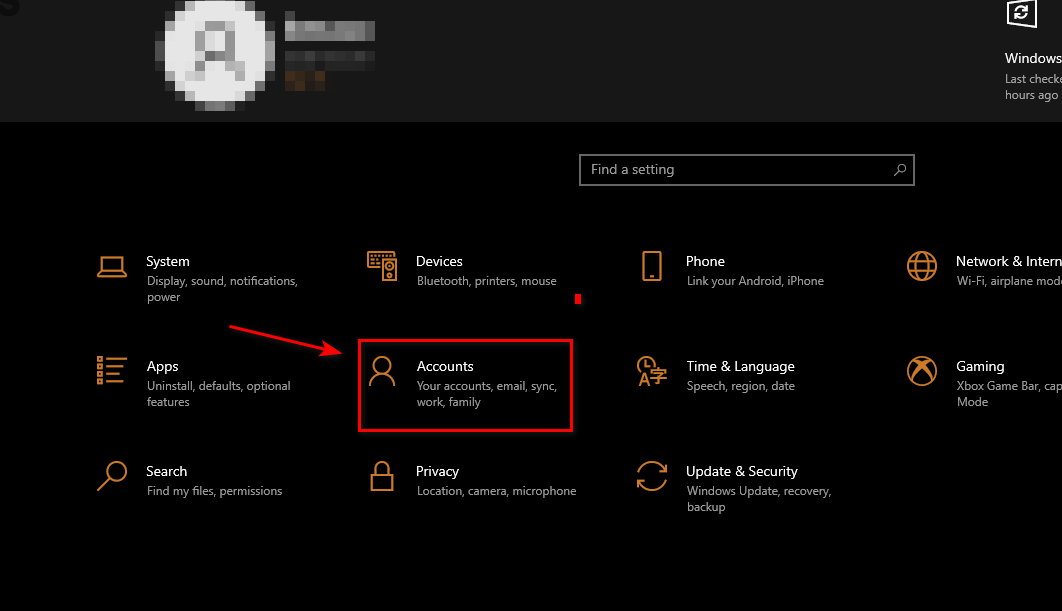Open the Phone icon
Viewport: 1062px width, 611px height.
[x=652, y=266]
